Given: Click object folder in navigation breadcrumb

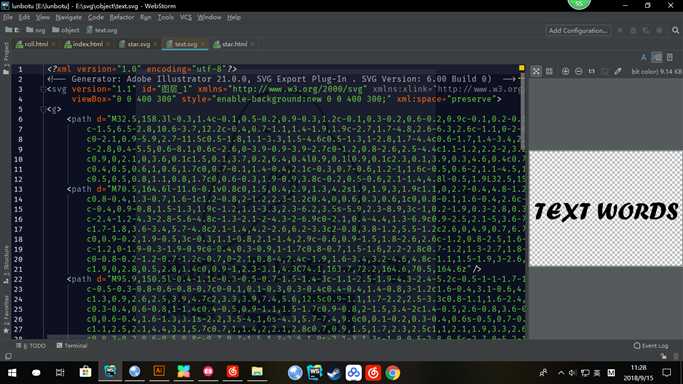Looking at the screenshot, I should (x=66, y=30).
